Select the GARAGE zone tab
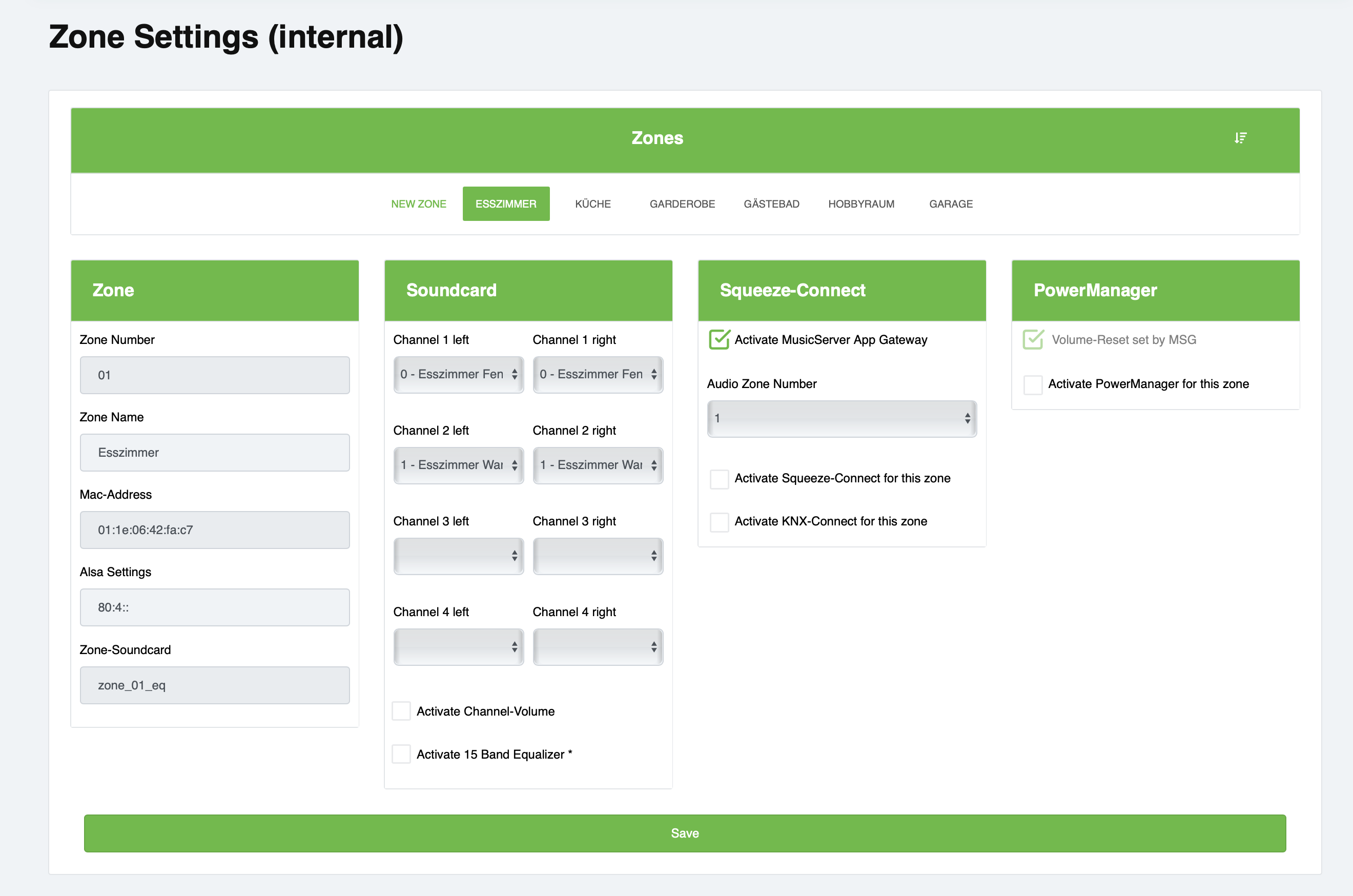Image resolution: width=1353 pixels, height=896 pixels. (x=950, y=204)
